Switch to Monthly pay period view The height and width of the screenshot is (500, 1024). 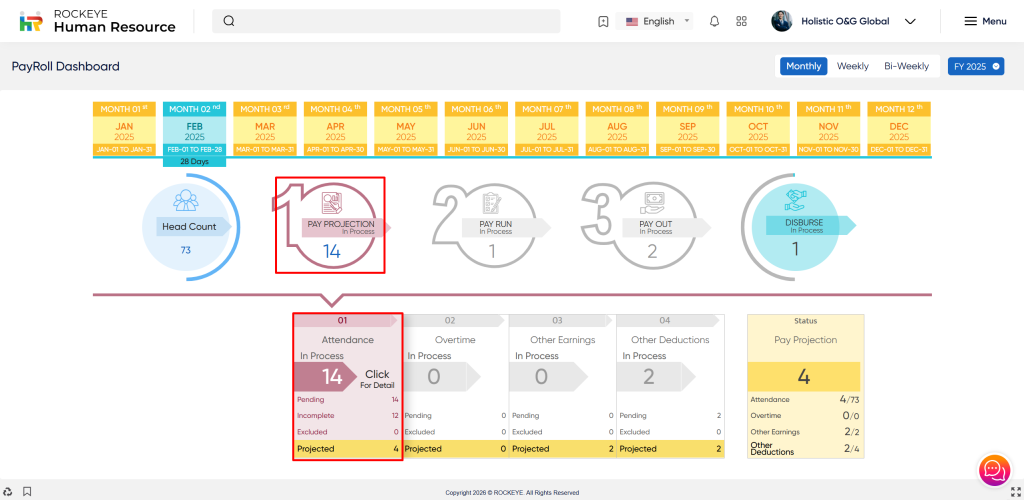click(803, 66)
